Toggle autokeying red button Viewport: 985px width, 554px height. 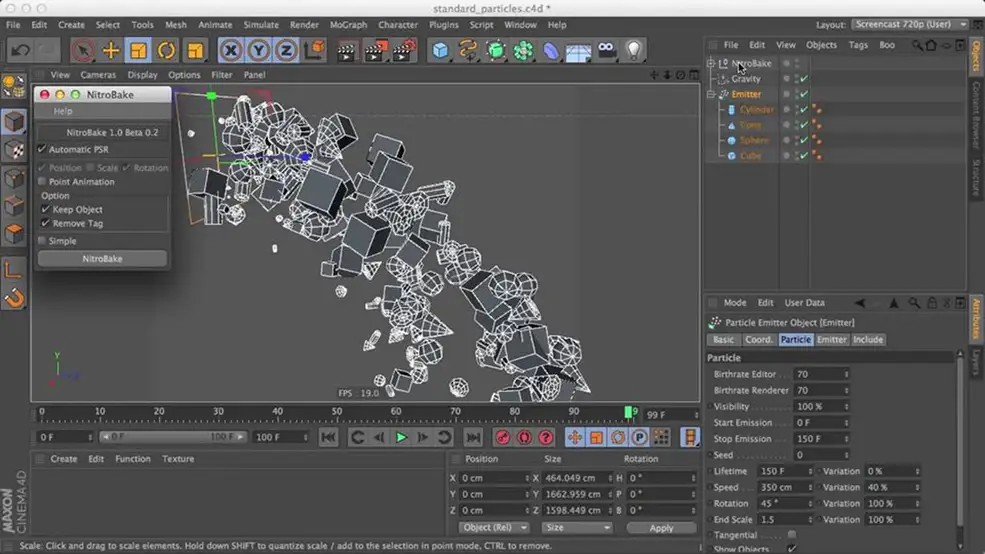(524, 437)
